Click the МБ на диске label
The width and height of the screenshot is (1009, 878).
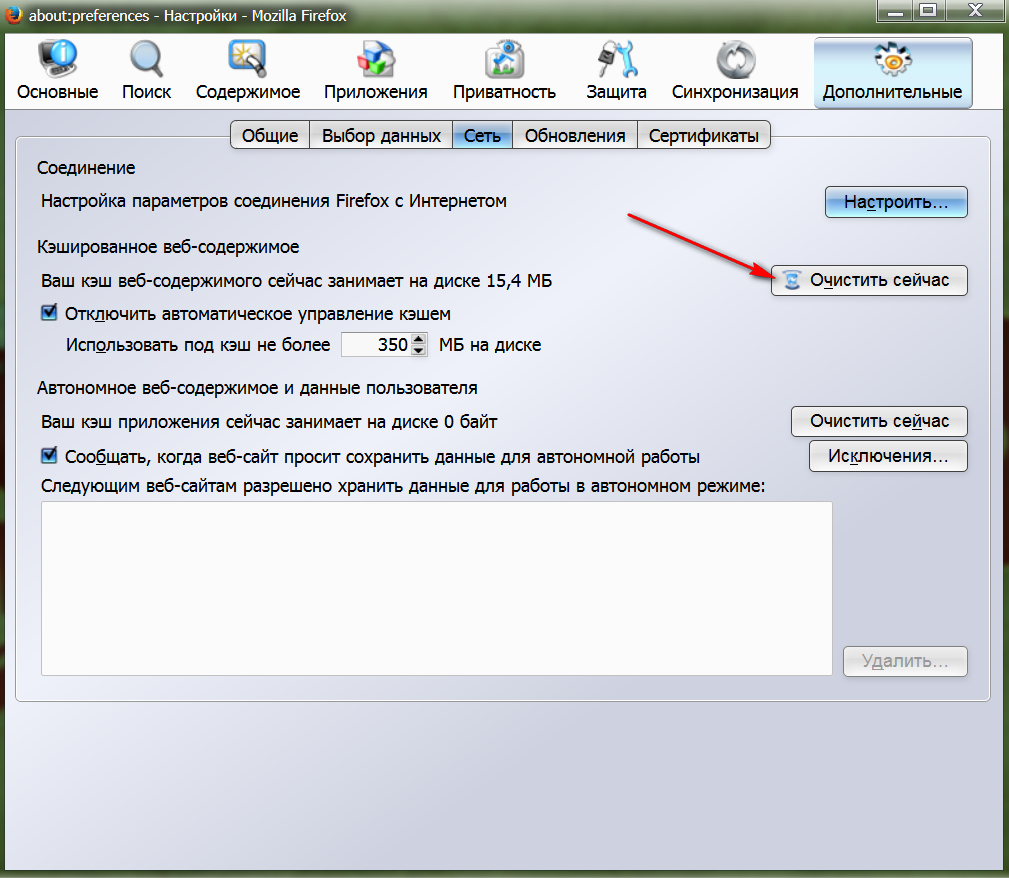pos(490,345)
